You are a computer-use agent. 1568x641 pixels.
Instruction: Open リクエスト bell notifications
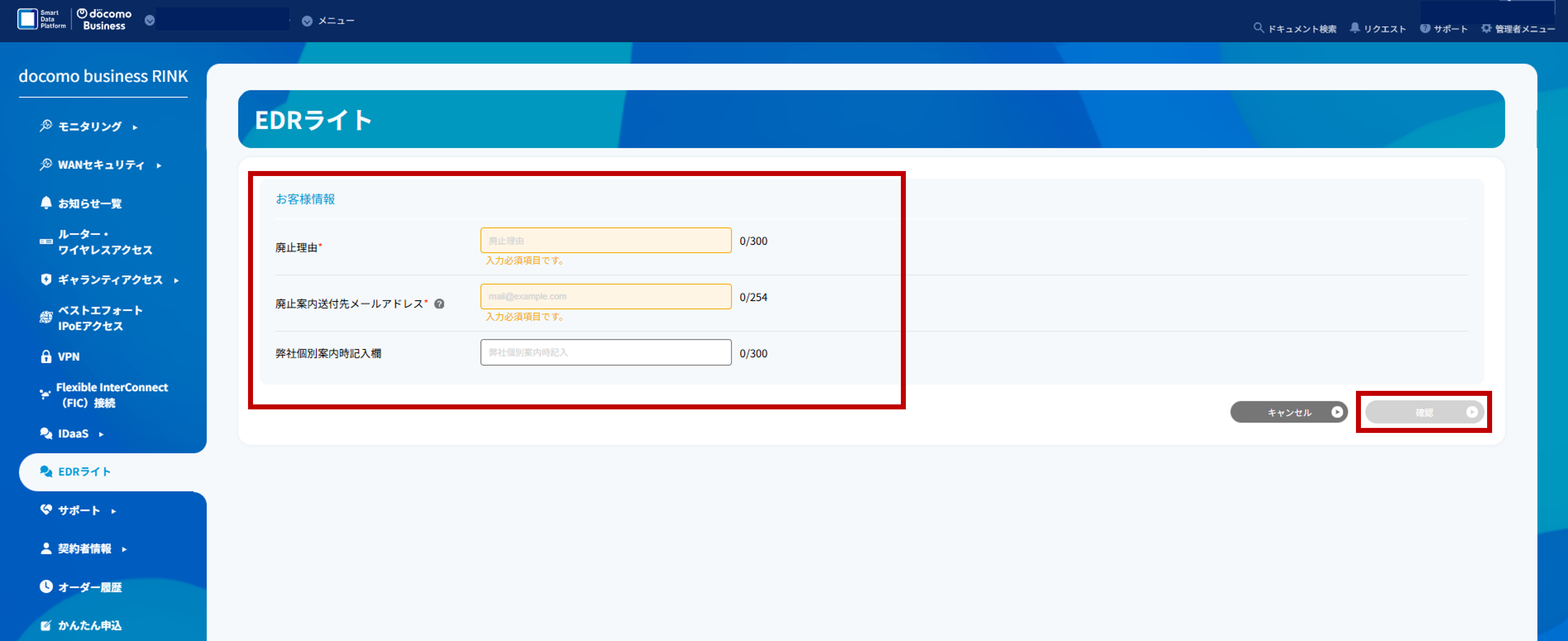coord(1354,28)
